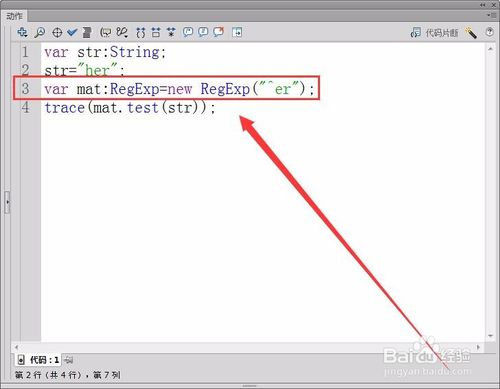Screen dimensions: 500x389
Task: Click line number 3 in the gutter
Action: click(x=25, y=89)
